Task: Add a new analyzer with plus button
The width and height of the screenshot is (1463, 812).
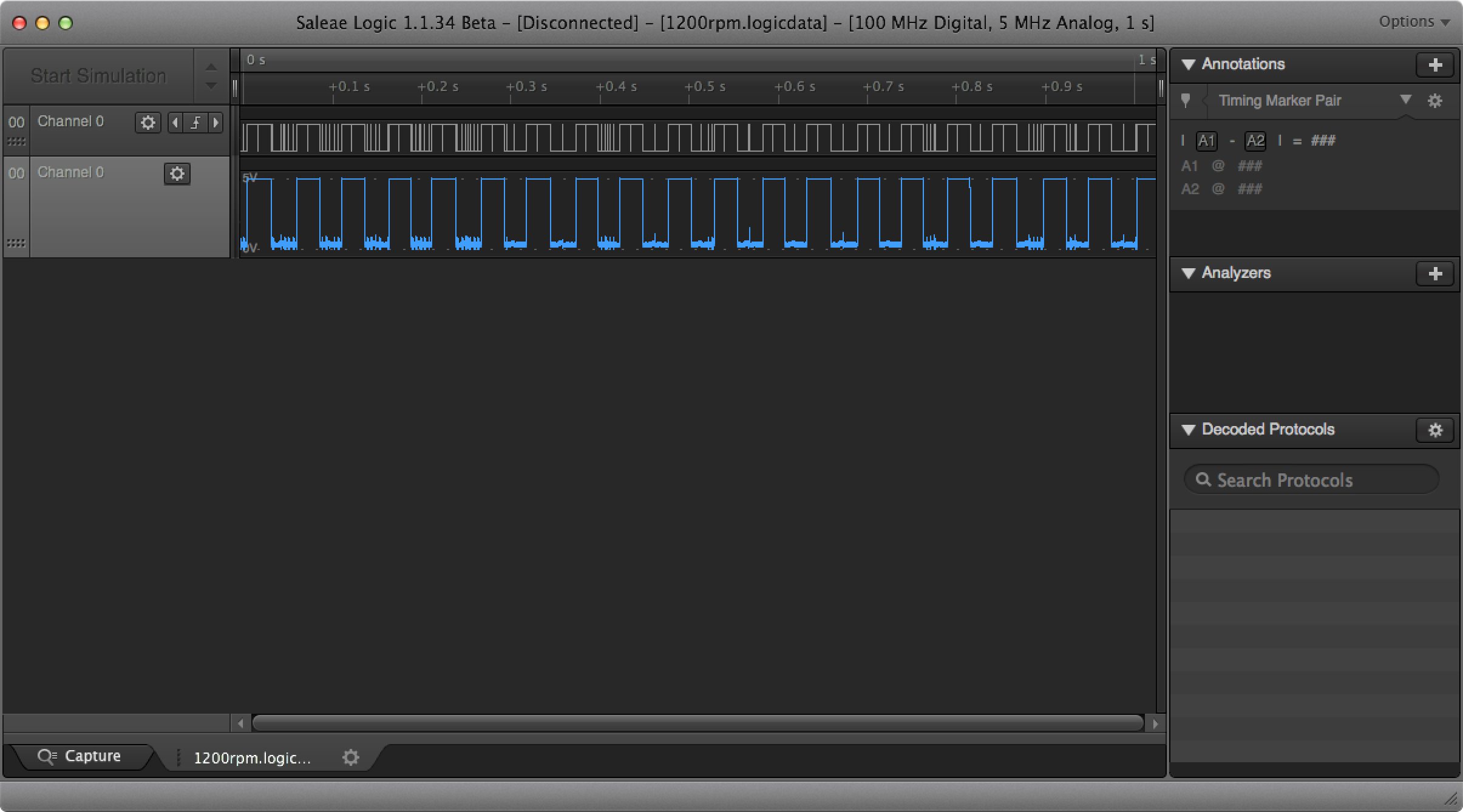Action: pyautogui.click(x=1434, y=274)
